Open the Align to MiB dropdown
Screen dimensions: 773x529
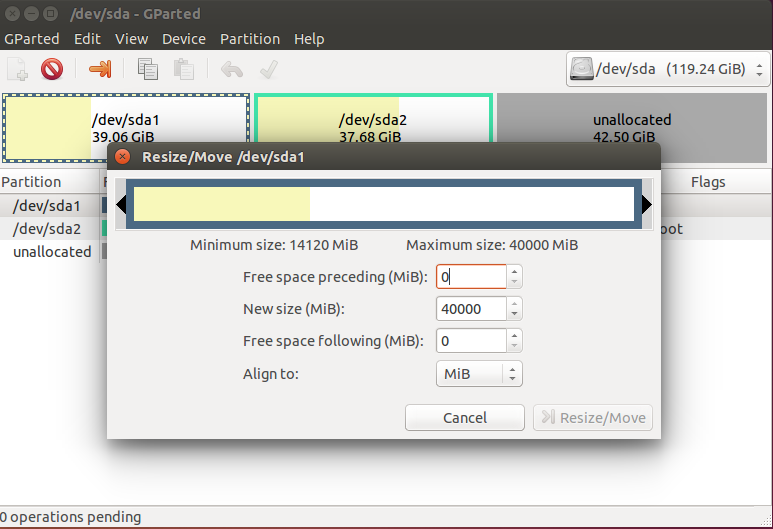pyautogui.click(x=479, y=374)
